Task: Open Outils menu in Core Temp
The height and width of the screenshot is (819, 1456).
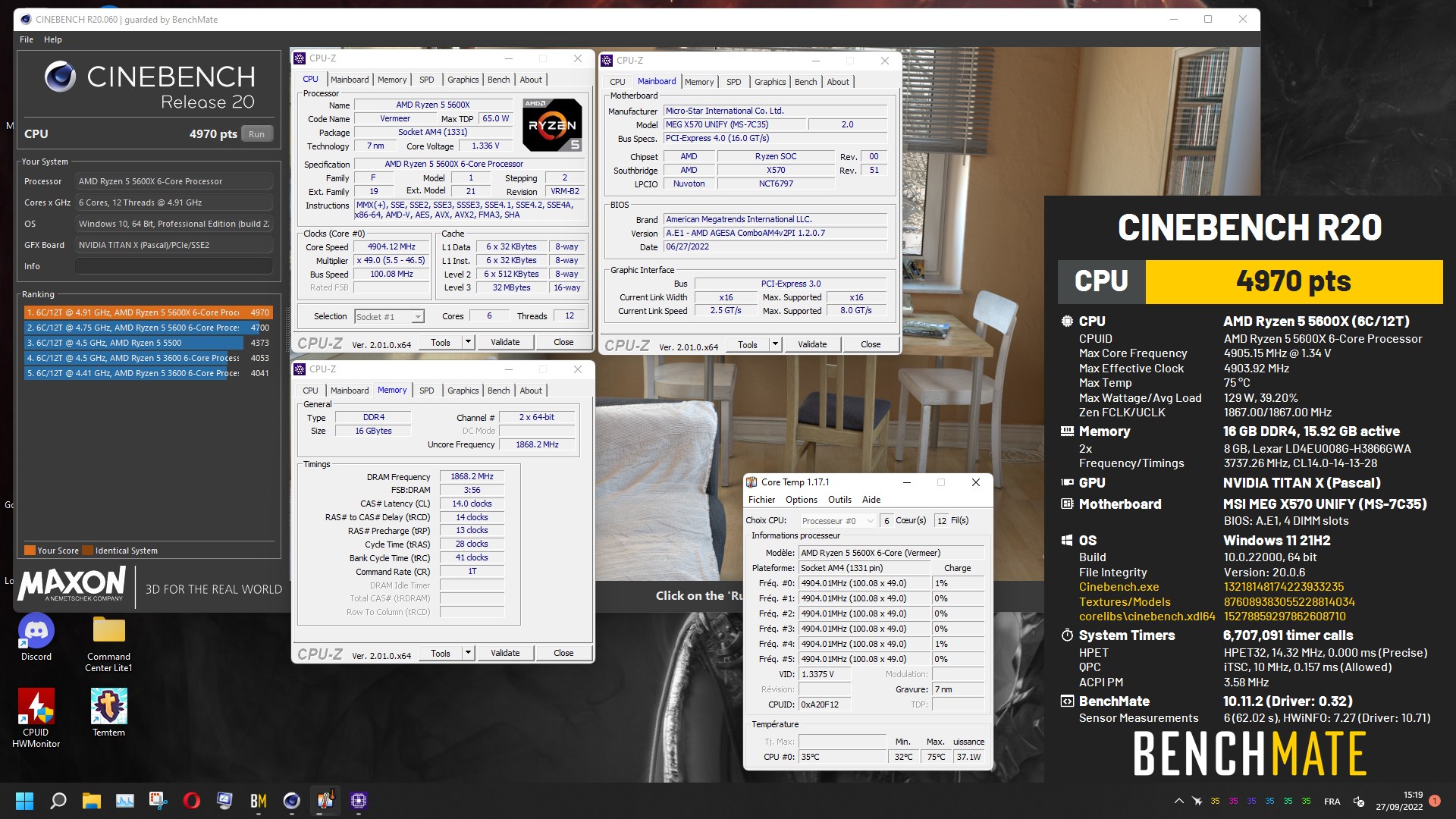Action: tap(839, 500)
